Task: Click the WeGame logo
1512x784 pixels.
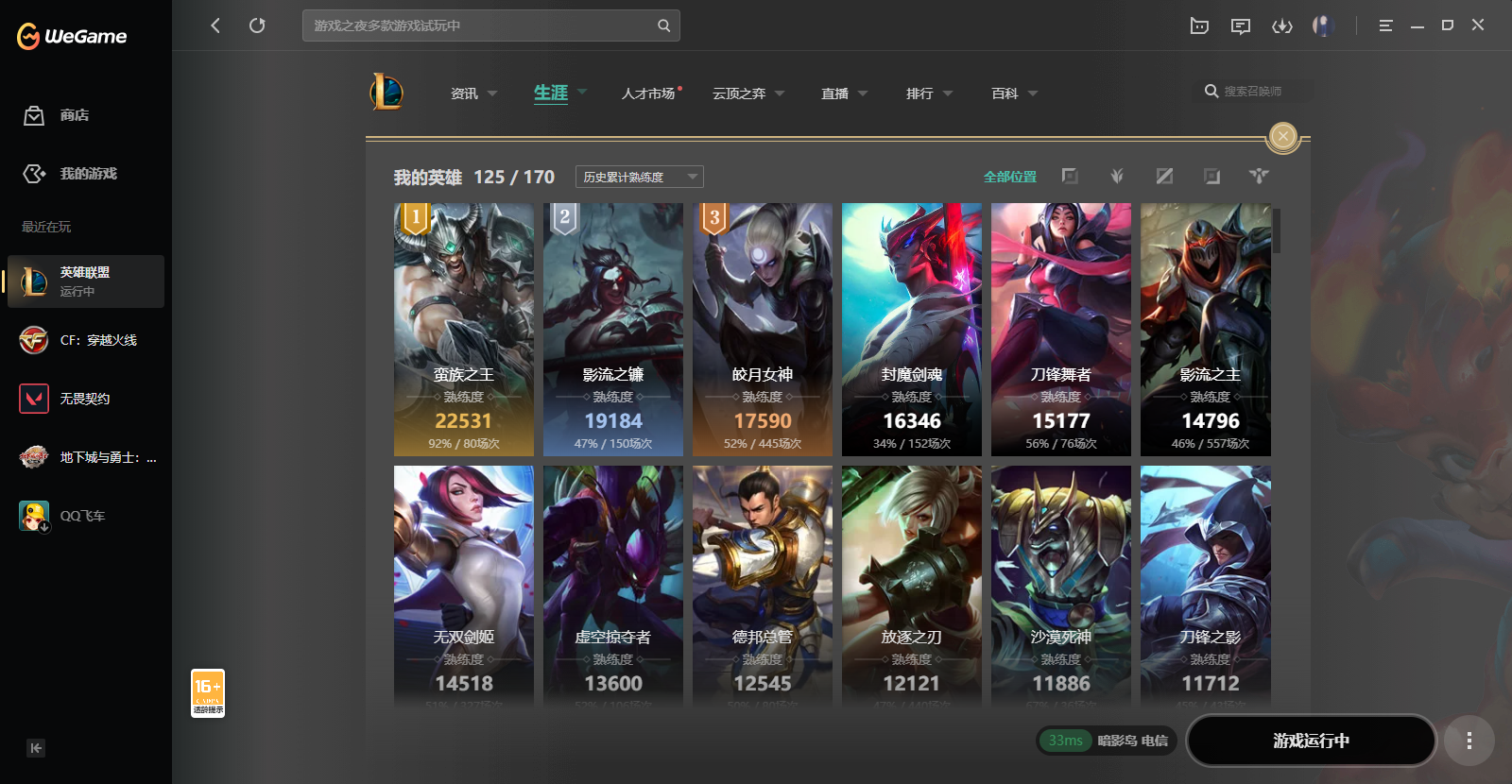Action: click(72, 36)
